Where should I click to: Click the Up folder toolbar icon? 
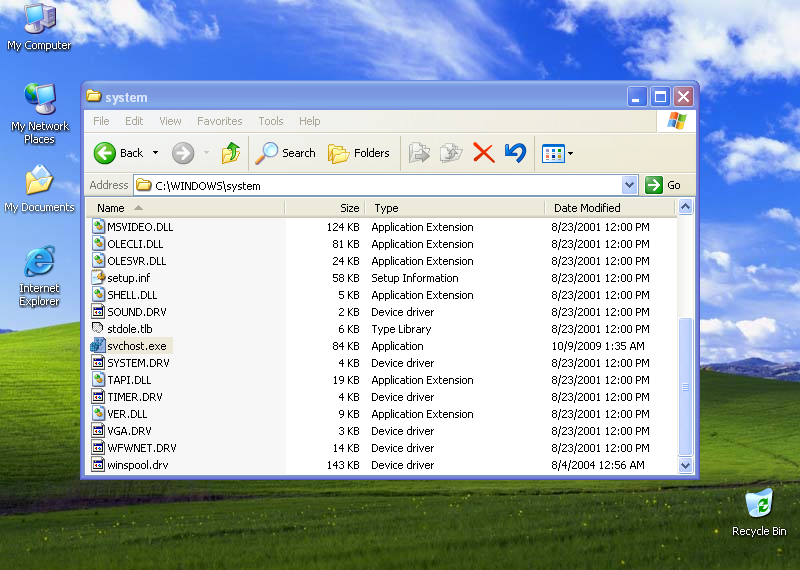tap(231, 153)
